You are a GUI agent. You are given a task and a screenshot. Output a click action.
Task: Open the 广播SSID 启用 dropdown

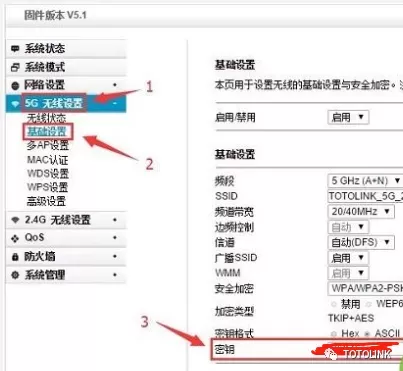[348, 258]
